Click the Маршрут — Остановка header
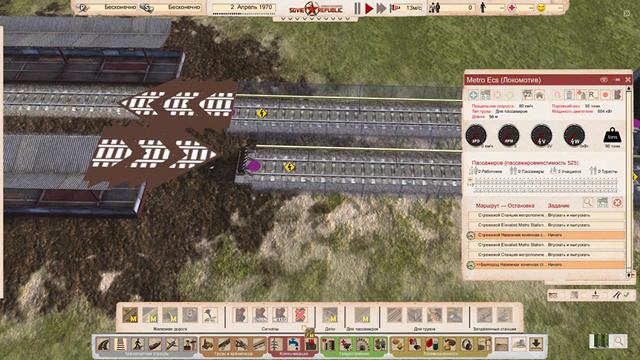640x360 pixels. pos(505,205)
